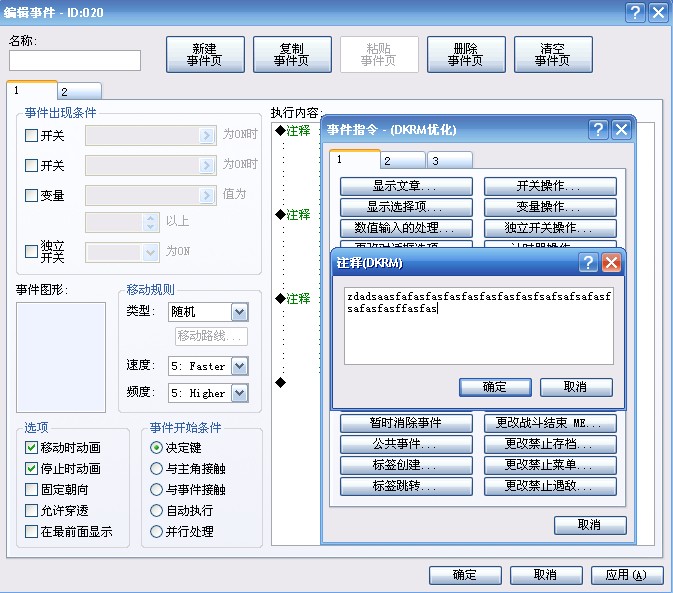Open the 频度 frequency dropdown
Viewport: 673px width, 593px height.
coord(239,393)
